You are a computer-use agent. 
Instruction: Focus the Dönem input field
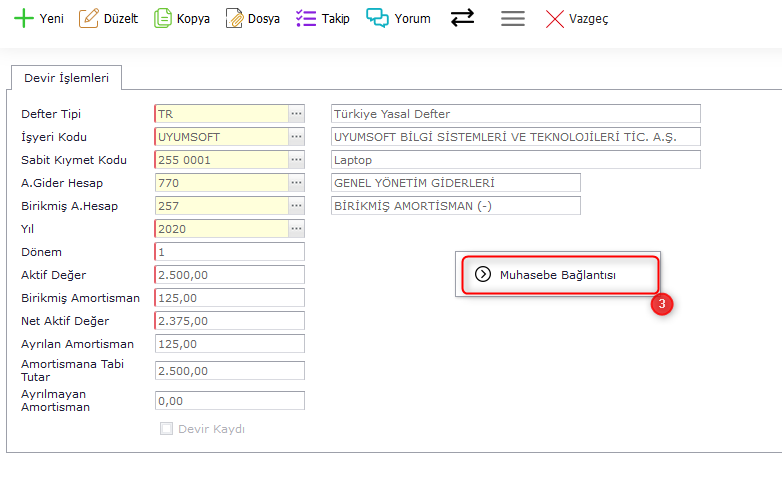click(230, 252)
